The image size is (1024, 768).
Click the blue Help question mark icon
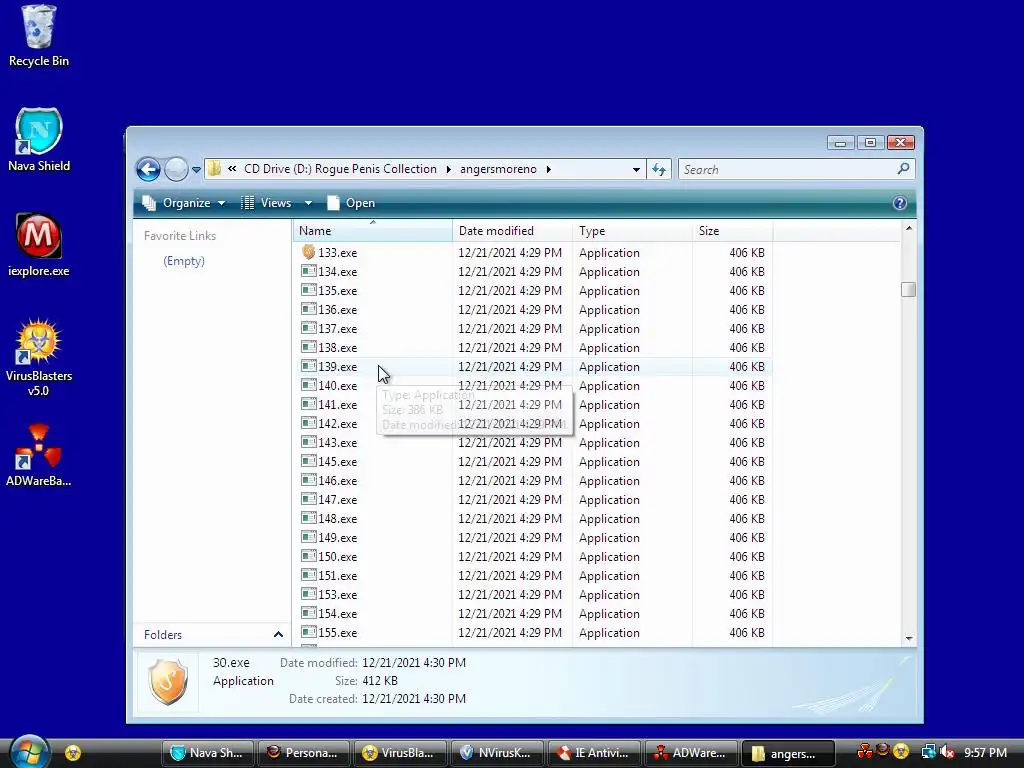click(900, 203)
